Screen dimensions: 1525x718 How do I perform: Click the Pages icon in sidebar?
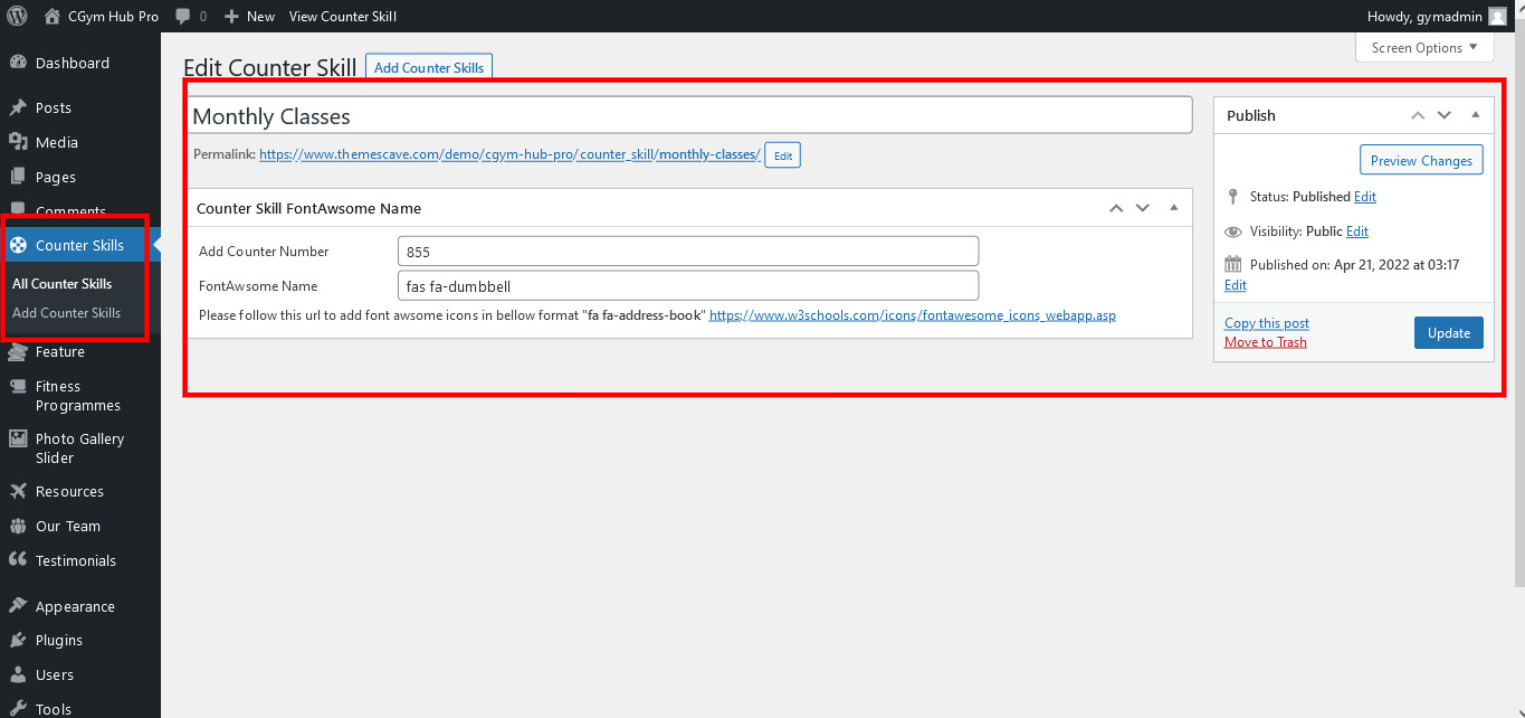pos(18,177)
